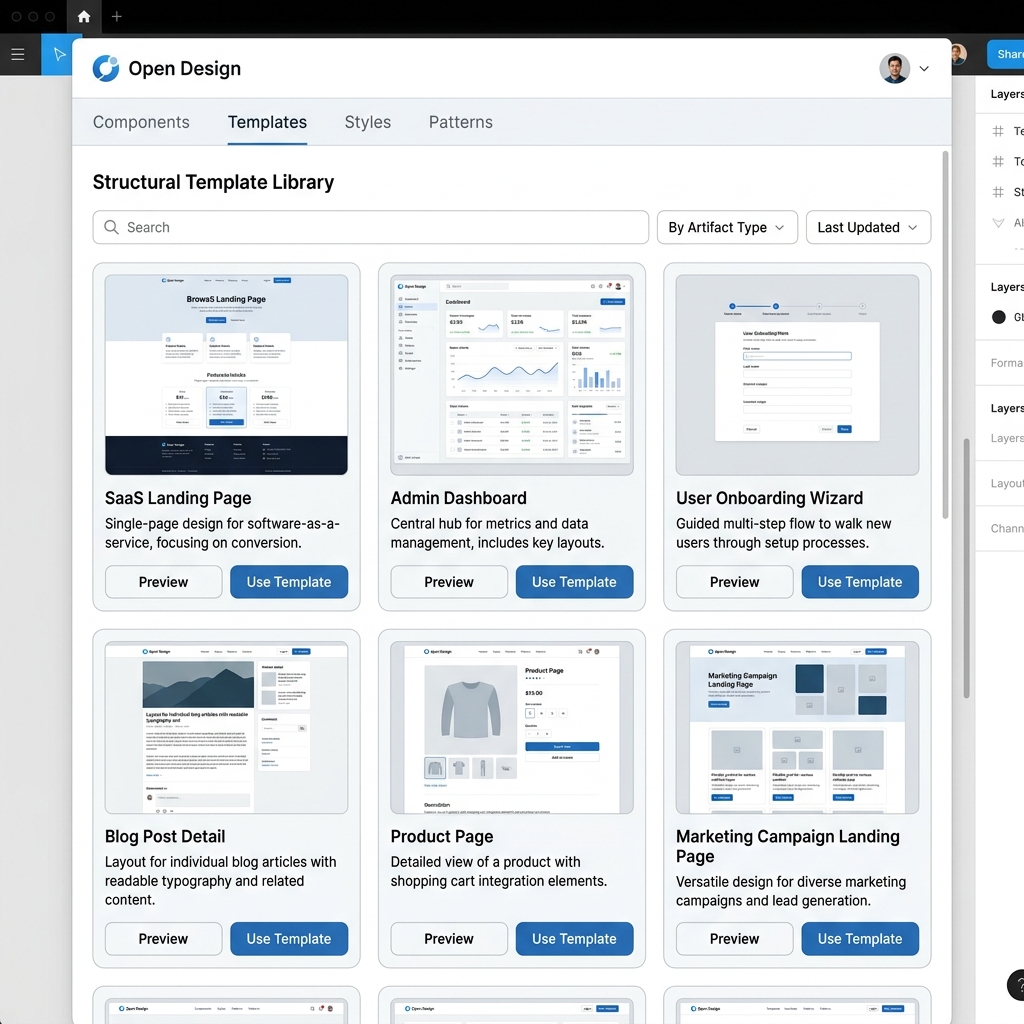Click the black color swatch in Layers panel
This screenshot has width=1024, height=1024.
[999, 317]
